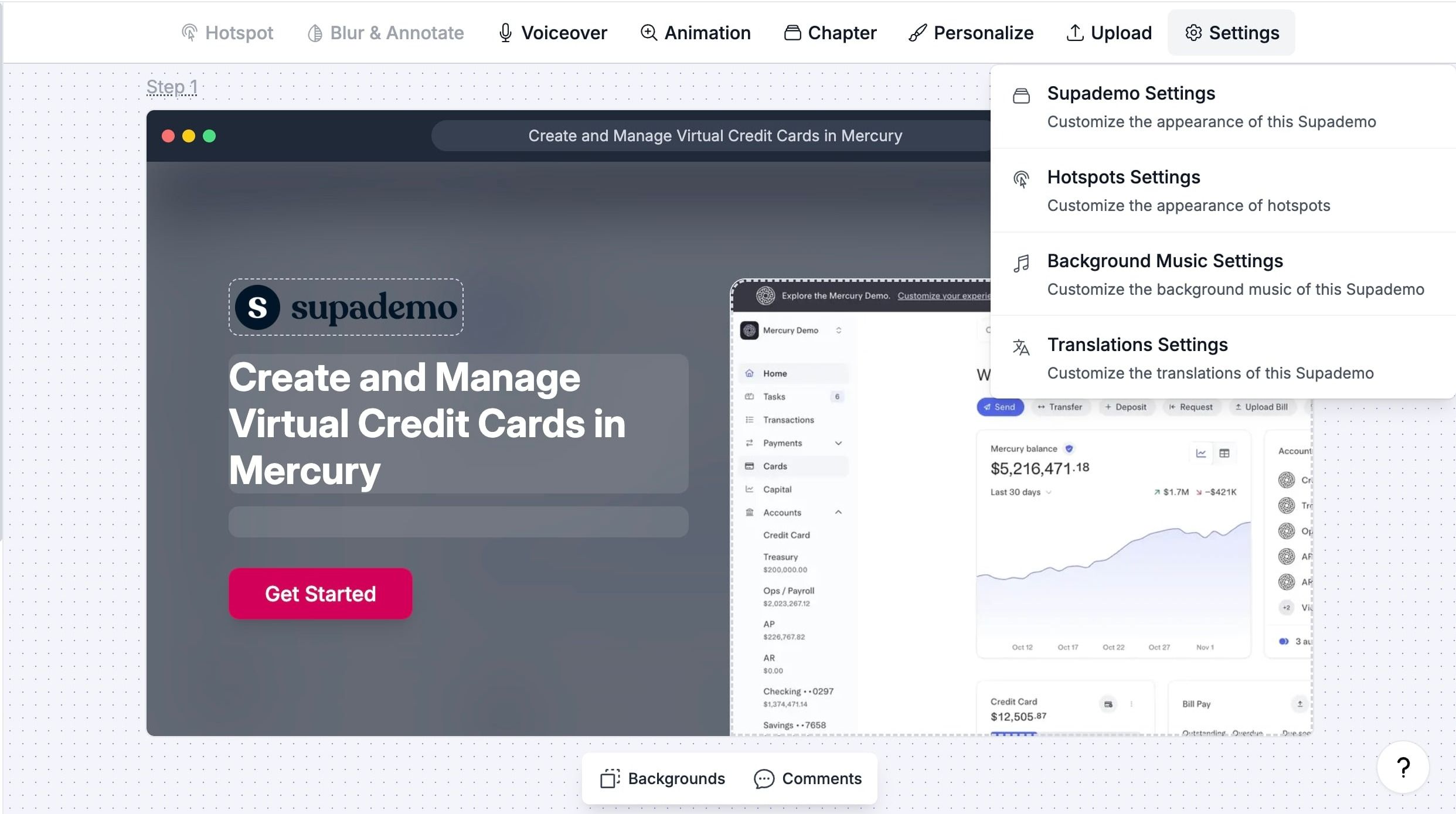This screenshot has width=1456, height=814.
Task: Select the Chapter toolbar item
Action: point(830,33)
